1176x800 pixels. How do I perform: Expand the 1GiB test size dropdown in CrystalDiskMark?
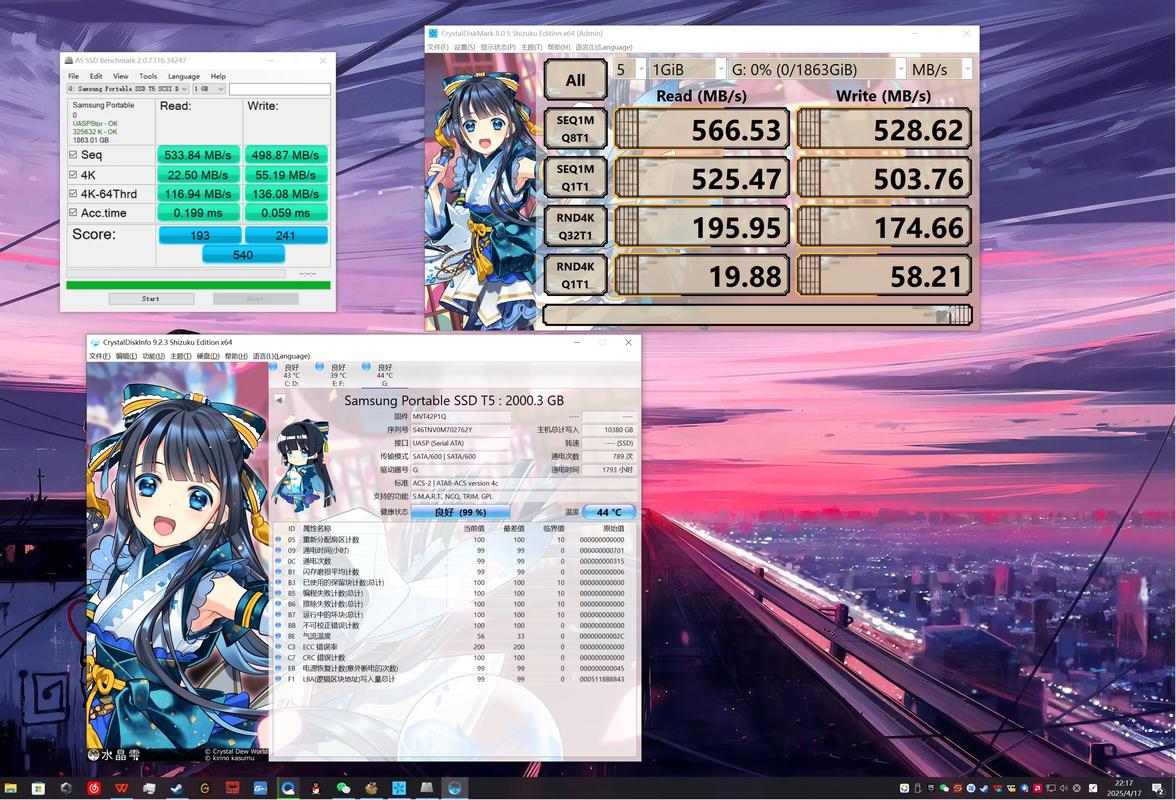tap(686, 69)
